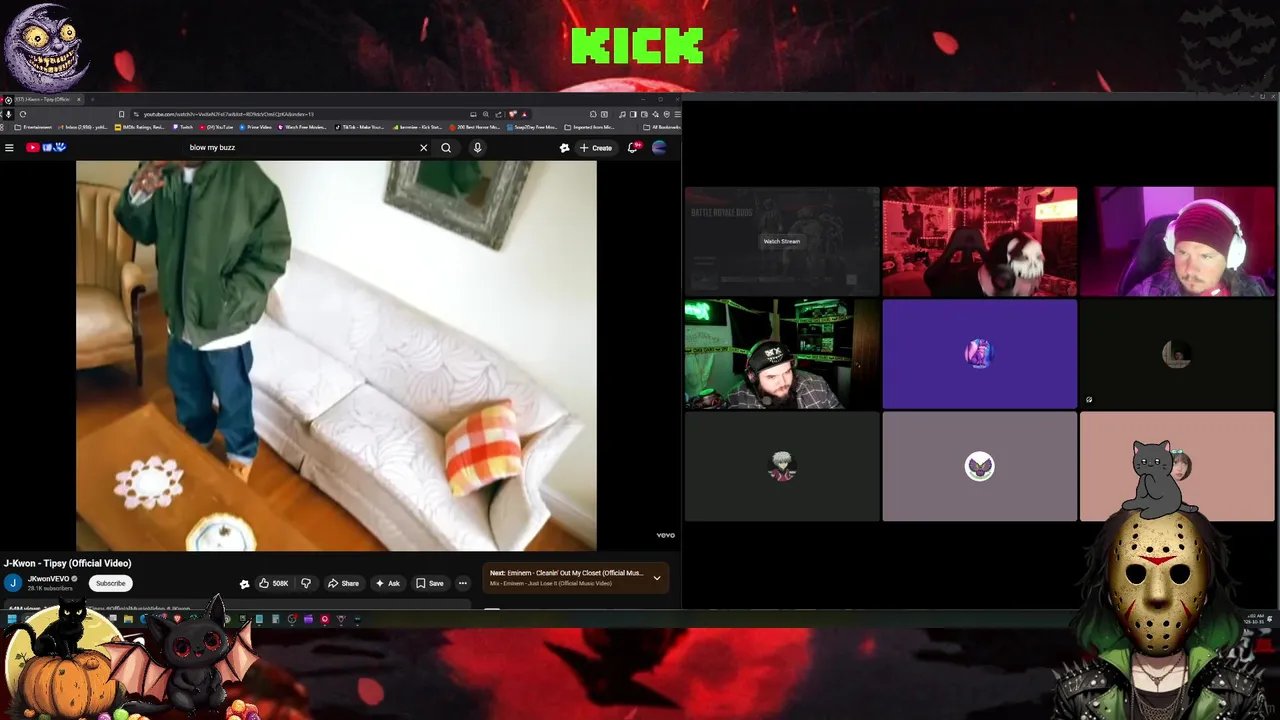Zoom page with browser magnifier icon in address bar

pyautogui.click(x=485, y=114)
